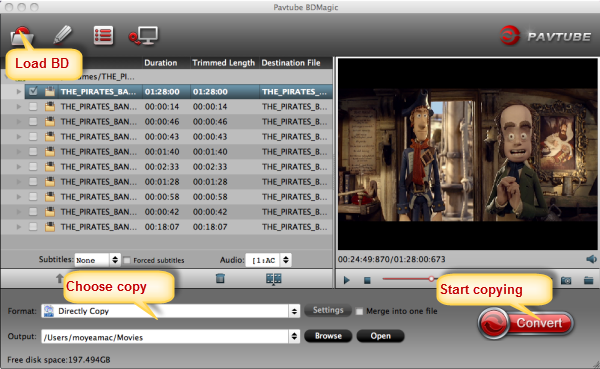
Task: Click the 00:24:49:870/01:28:00:673 timecode
Action: [391, 259]
